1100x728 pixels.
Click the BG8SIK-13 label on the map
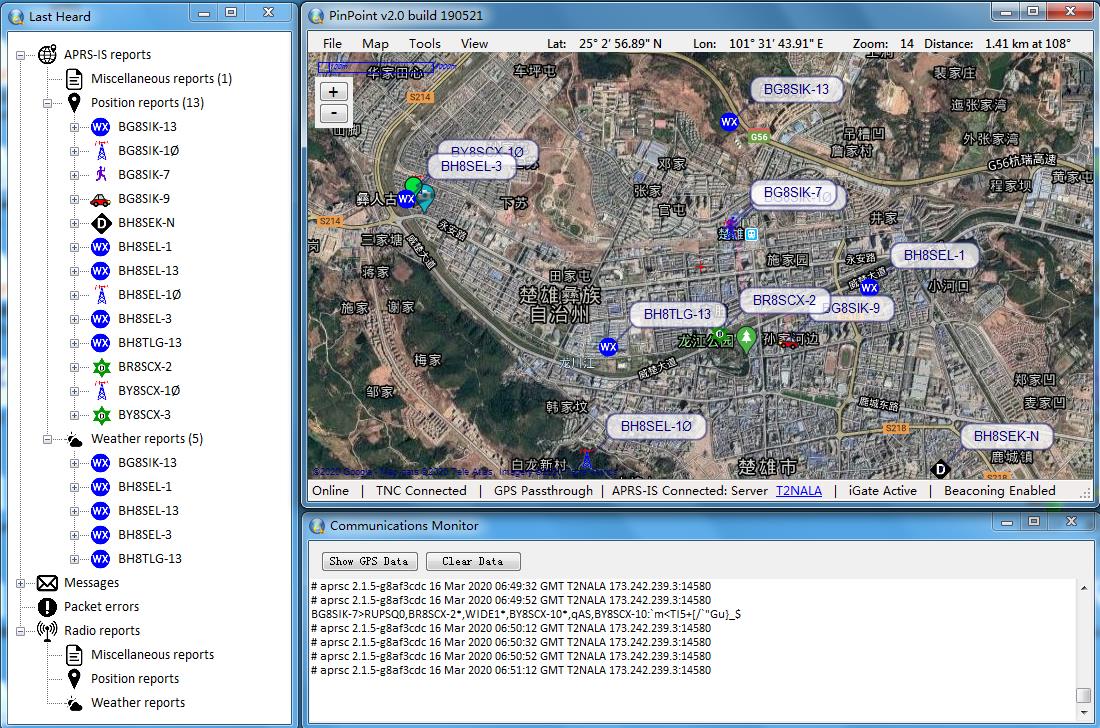[796, 89]
